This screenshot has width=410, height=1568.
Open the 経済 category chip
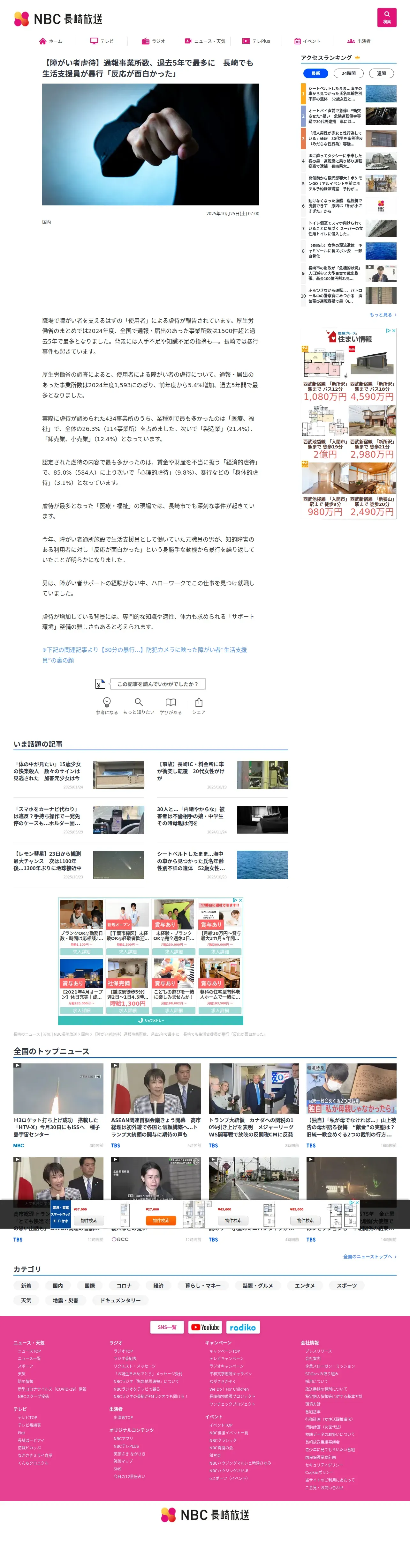pyautogui.click(x=158, y=1286)
